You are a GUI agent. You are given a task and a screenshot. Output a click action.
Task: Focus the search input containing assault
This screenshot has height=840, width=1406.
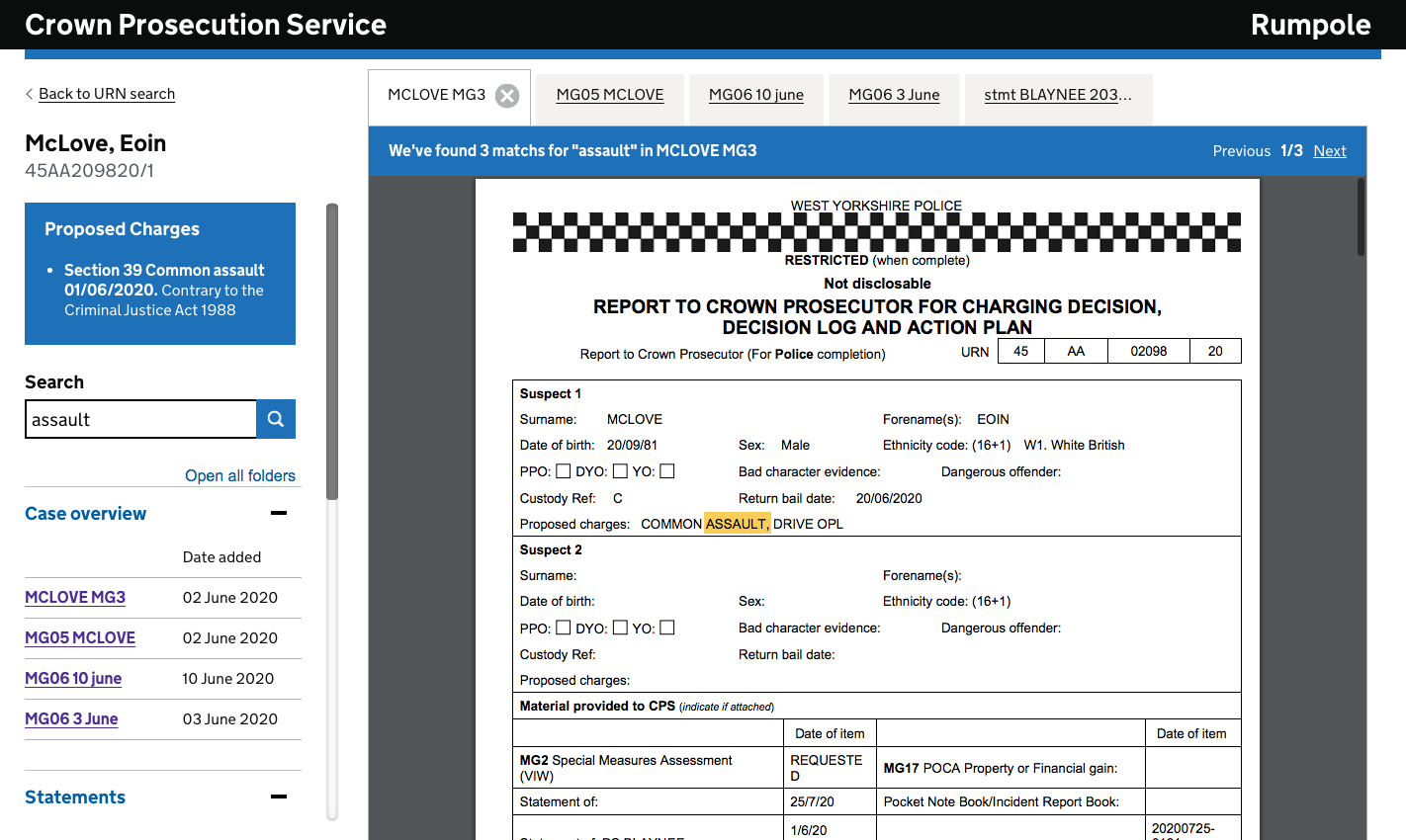pos(140,419)
